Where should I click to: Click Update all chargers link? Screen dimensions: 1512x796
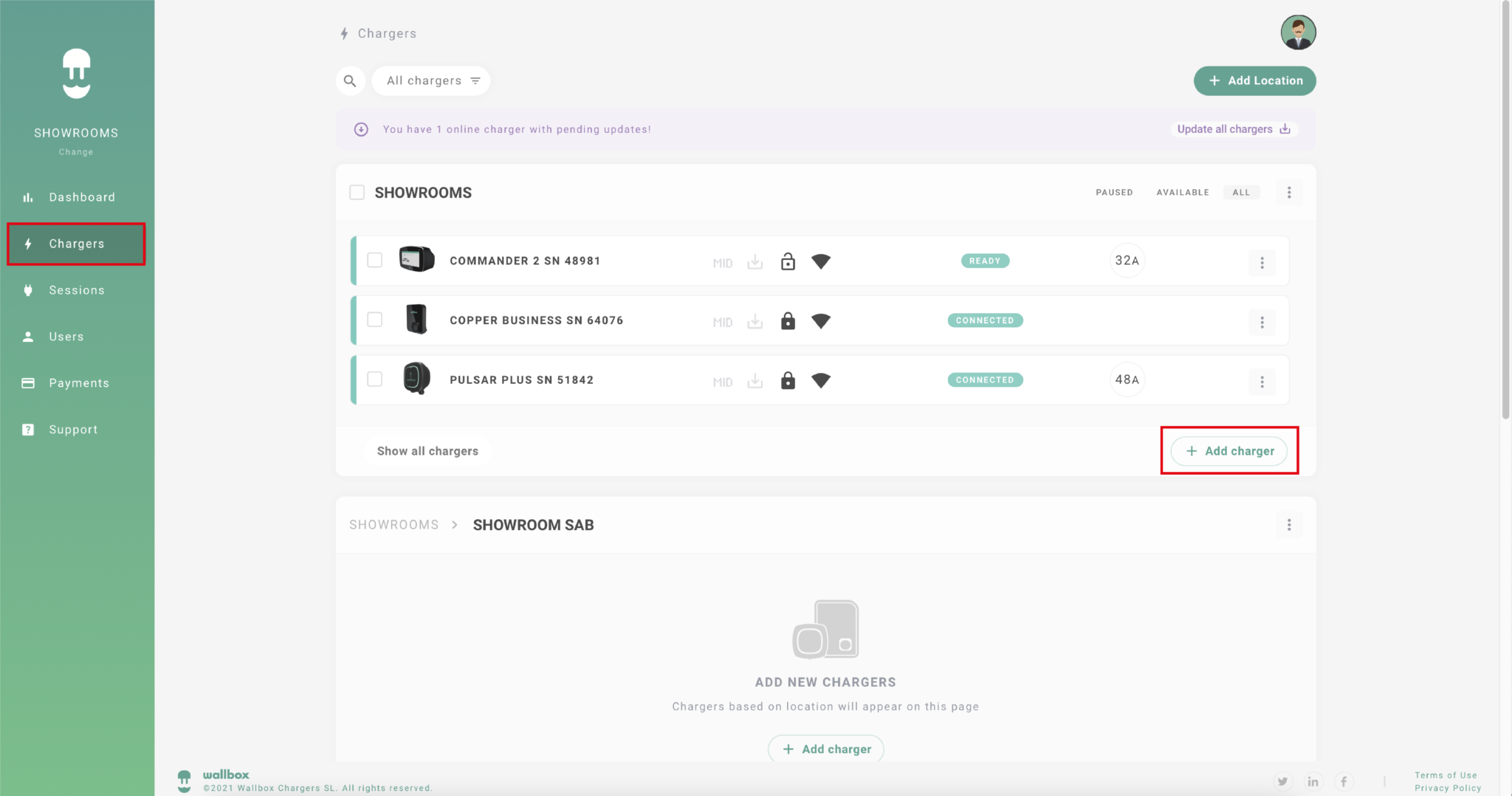[x=1233, y=129]
